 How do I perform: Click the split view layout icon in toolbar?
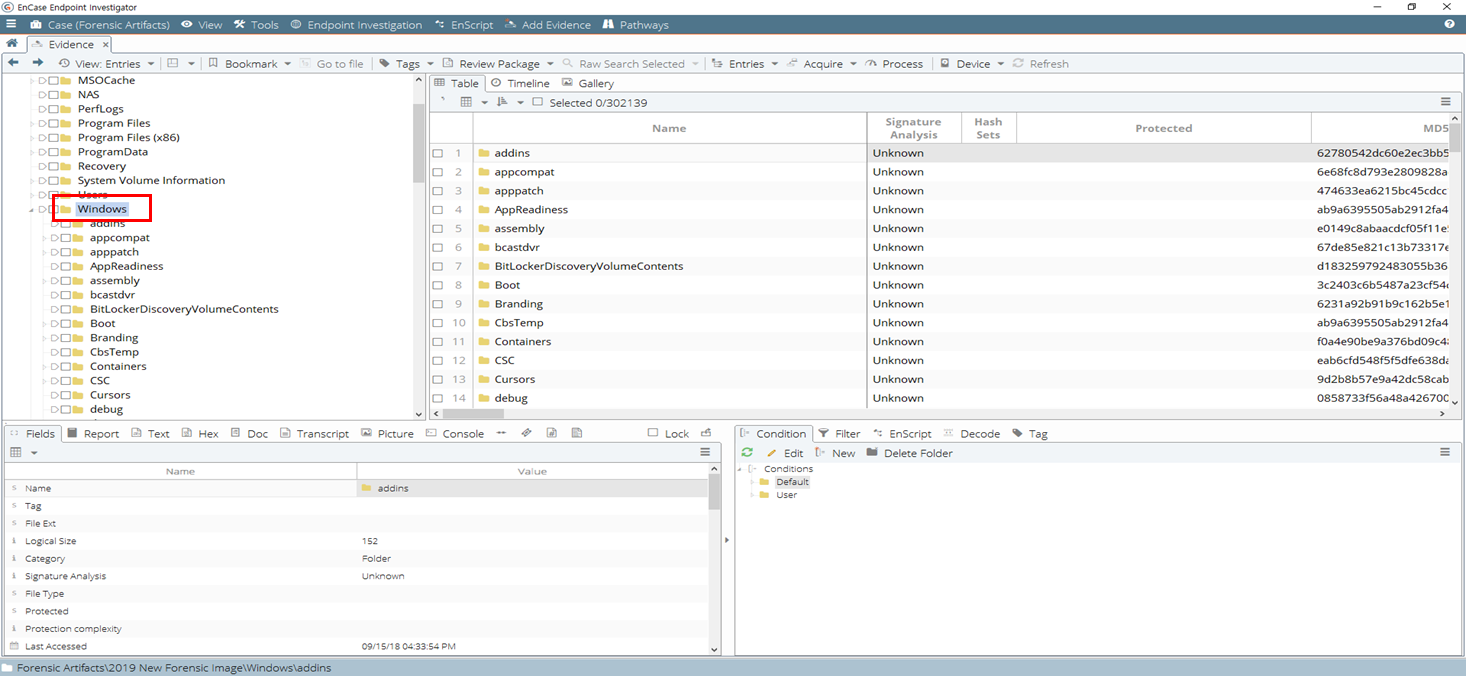[173, 63]
